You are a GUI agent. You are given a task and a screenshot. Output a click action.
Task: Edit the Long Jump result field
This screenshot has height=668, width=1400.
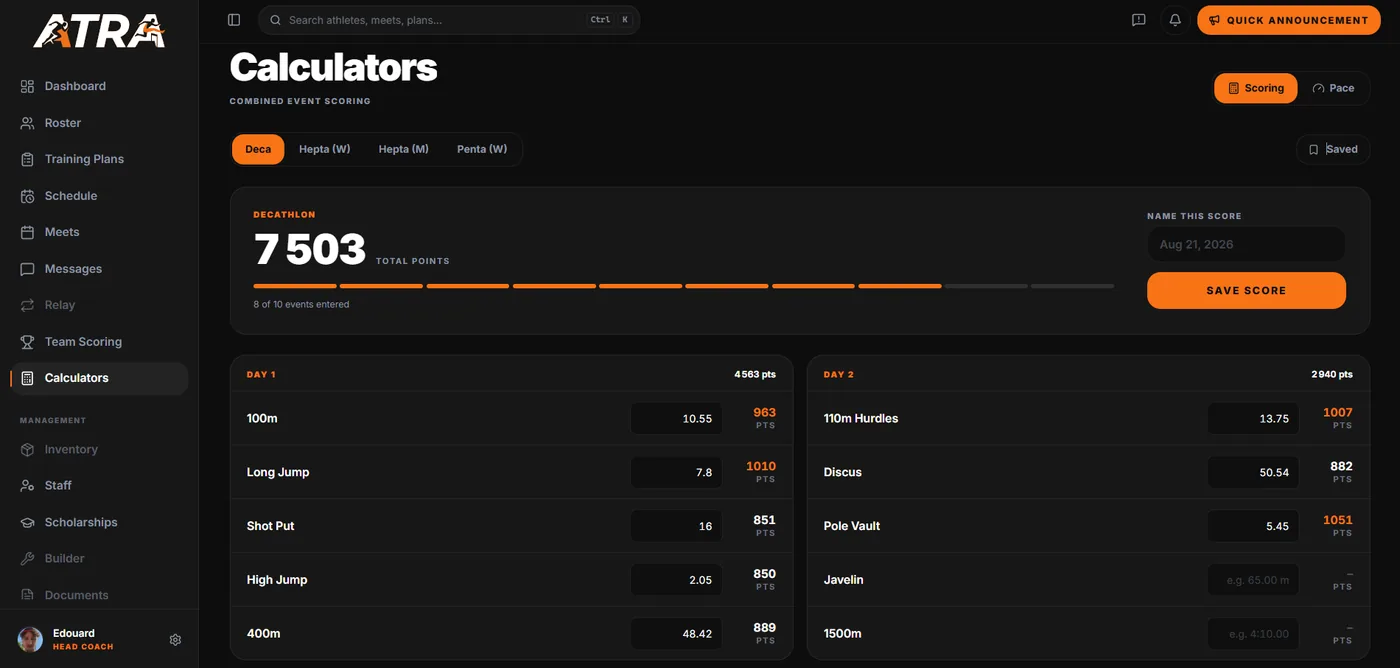pyautogui.click(x=676, y=473)
